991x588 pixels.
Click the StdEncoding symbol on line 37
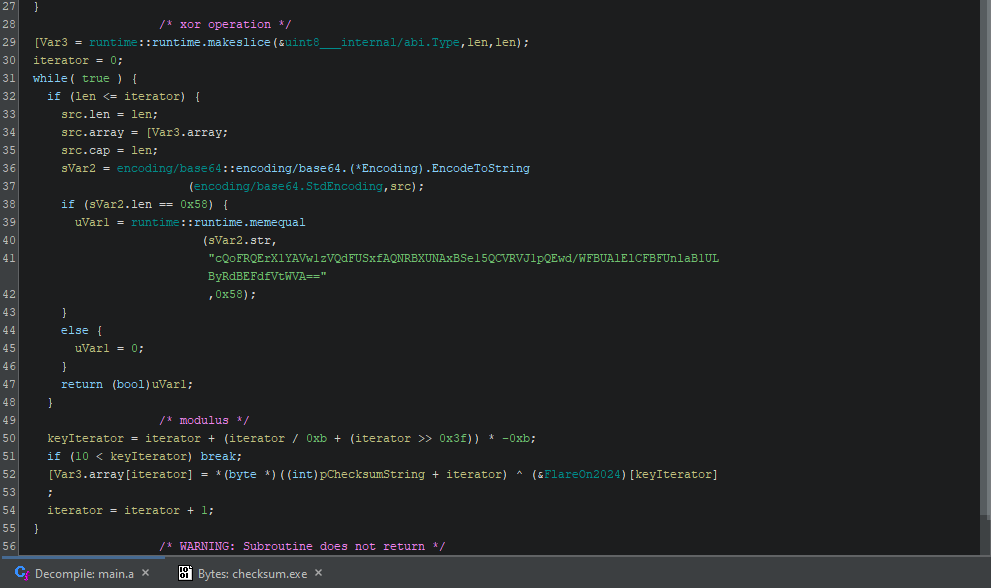click(x=340, y=185)
